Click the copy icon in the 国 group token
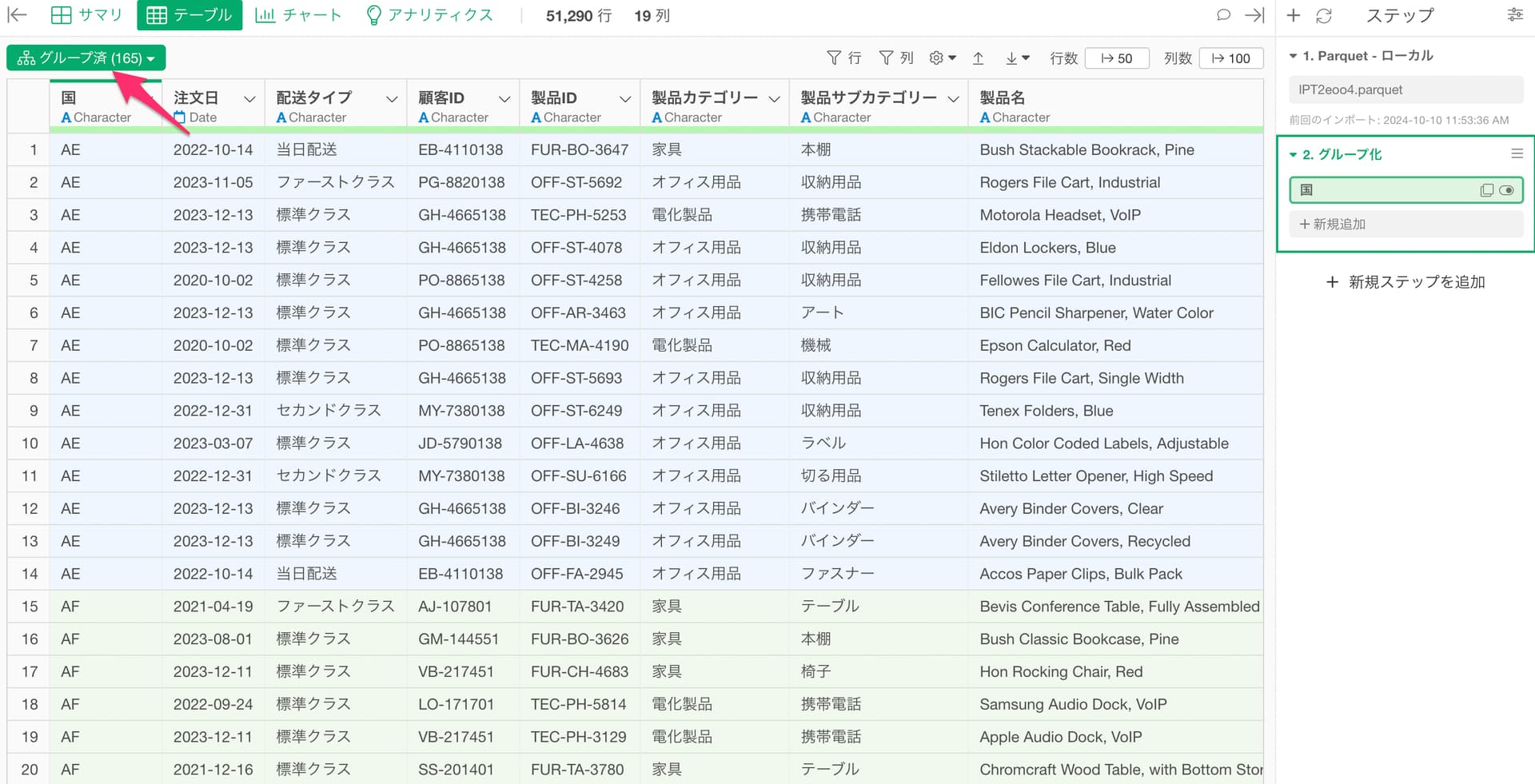Image resolution: width=1535 pixels, height=784 pixels. pyautogui.click(x=1486, y=190)
